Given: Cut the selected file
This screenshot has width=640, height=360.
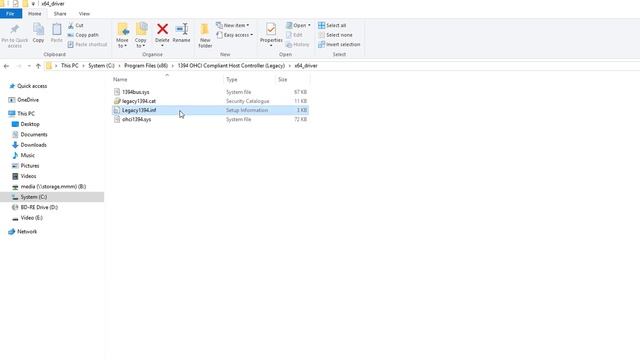Looking at the screenshot, I should pyautogui.click(x=76, y=25).
